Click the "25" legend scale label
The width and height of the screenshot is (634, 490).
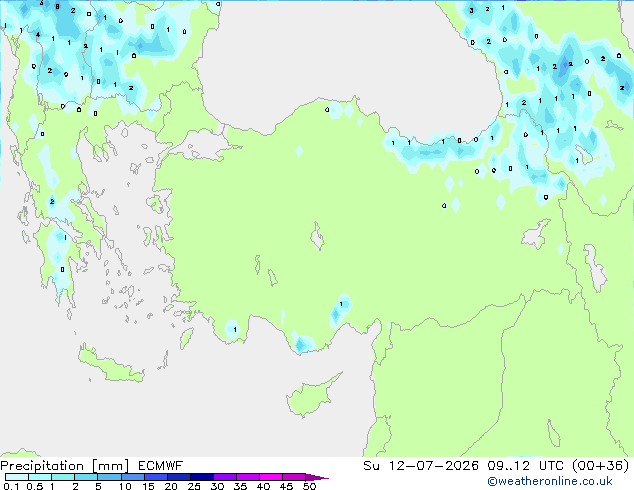[194, 486]
